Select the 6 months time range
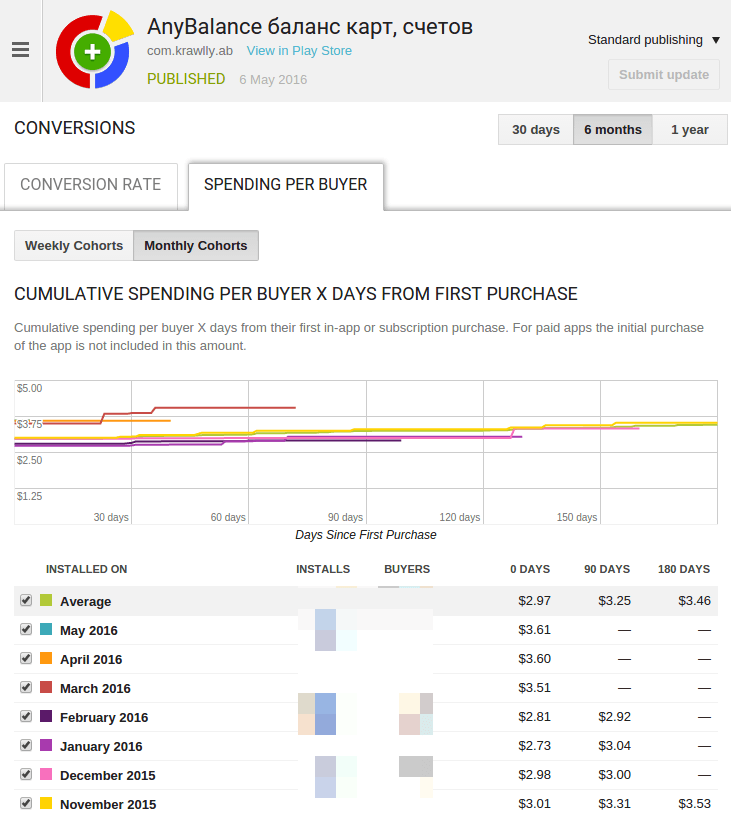 tap(612, 130)
